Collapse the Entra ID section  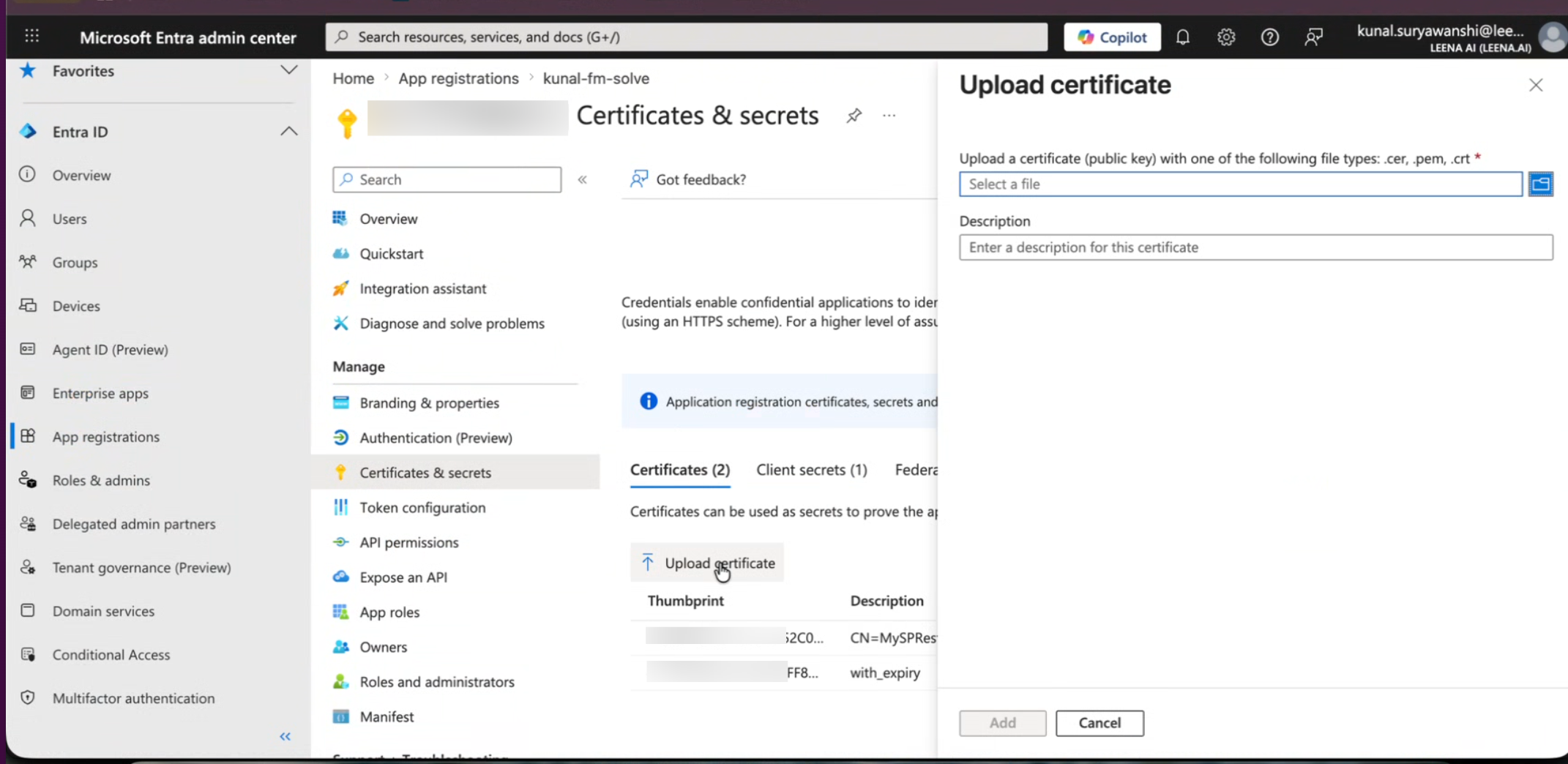289,132
